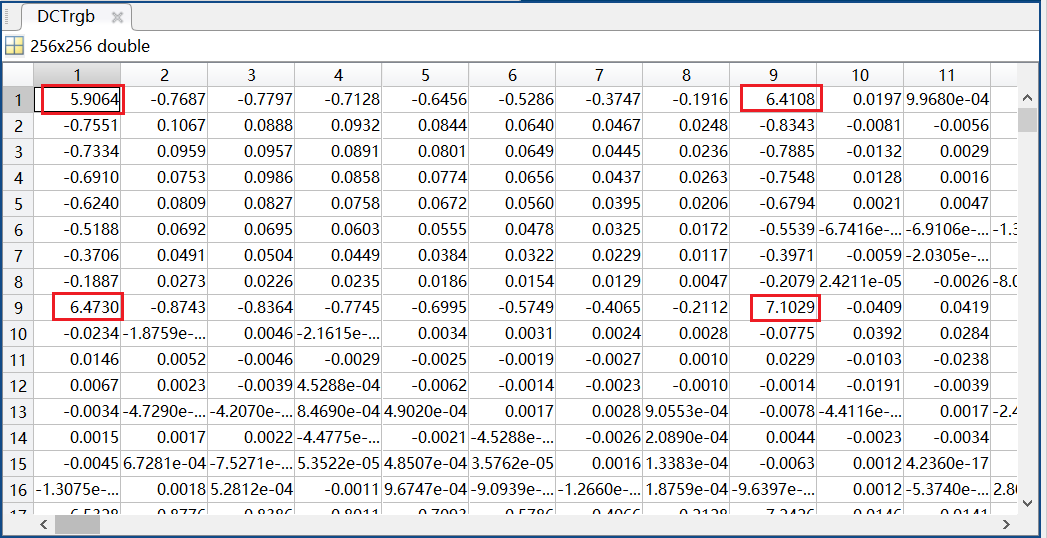This screenshot has height=538, width=1047.
Task: Click cell containing -0.8343
Action: point(773,126)
